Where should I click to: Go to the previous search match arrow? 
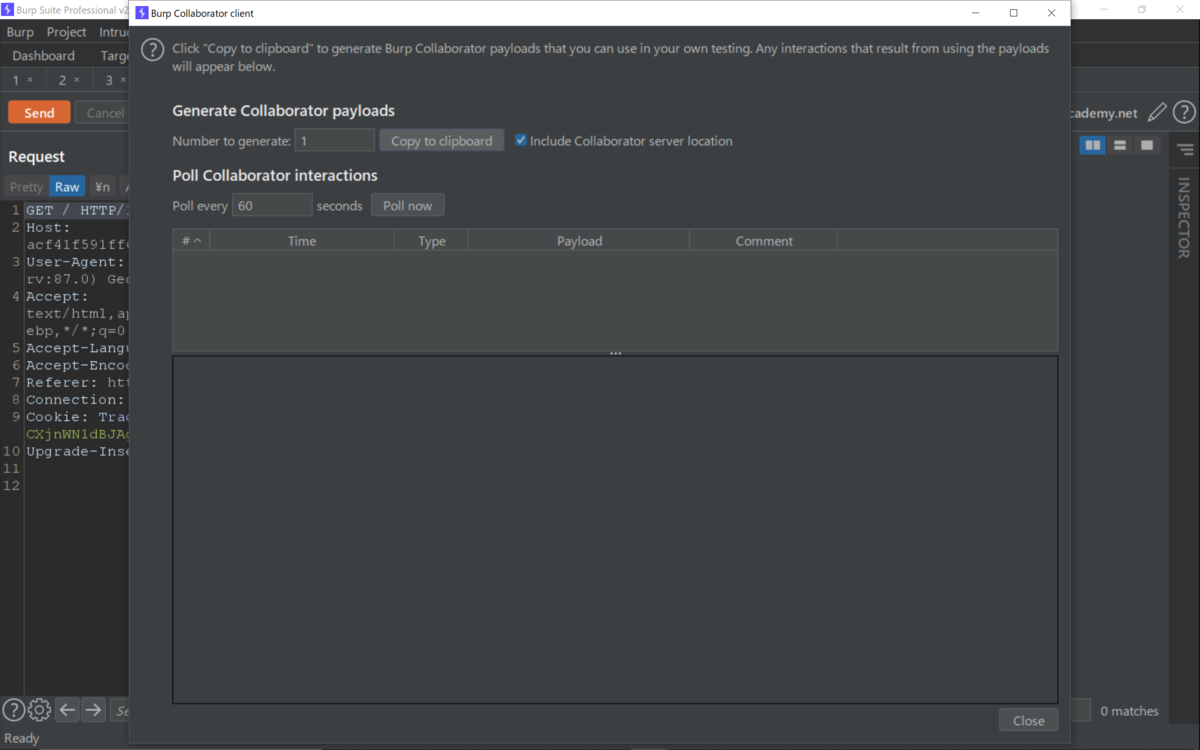(x=67, y=710)
